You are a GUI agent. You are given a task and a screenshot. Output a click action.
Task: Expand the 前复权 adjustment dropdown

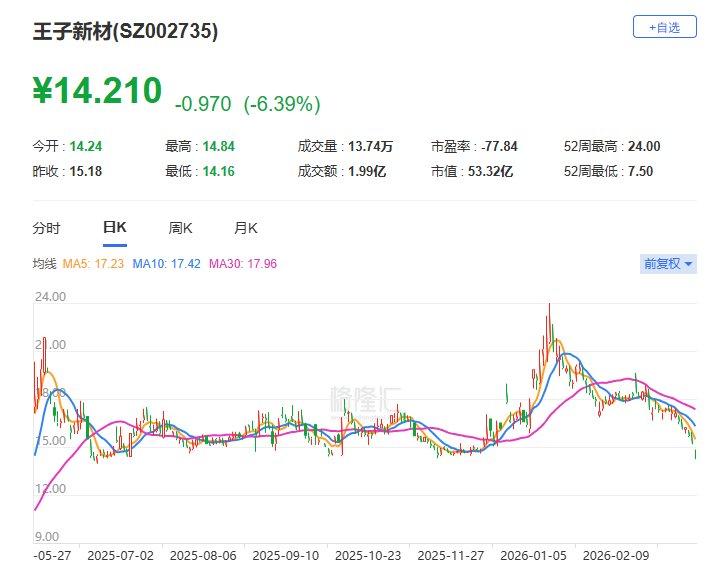coord(668,264)
